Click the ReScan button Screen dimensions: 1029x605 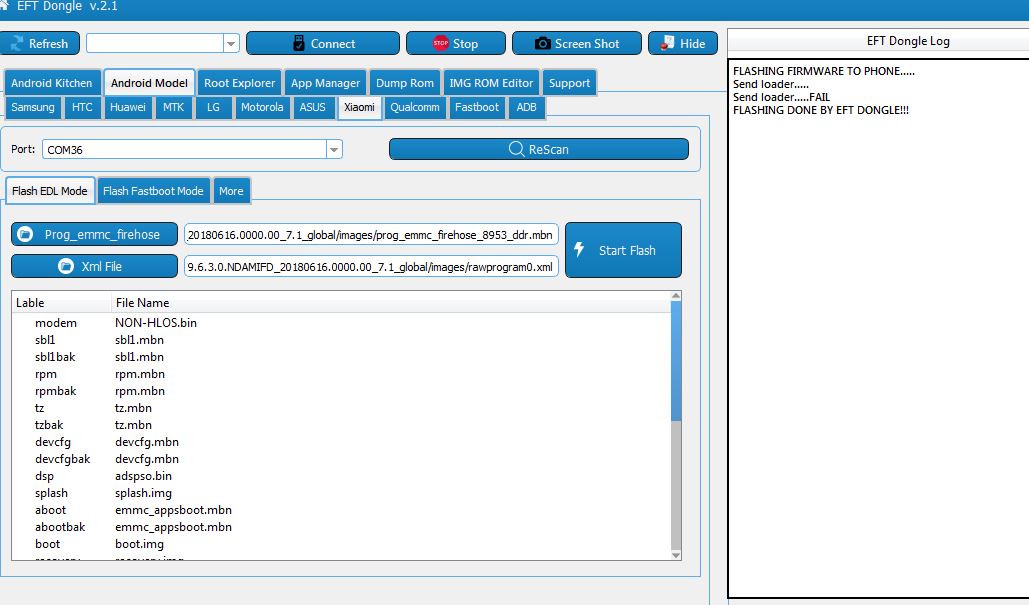coord(539,149)
